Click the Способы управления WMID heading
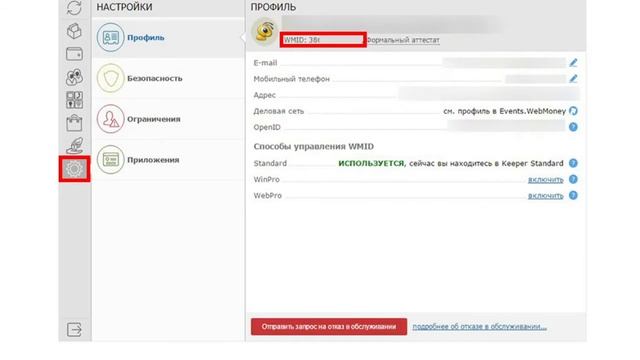The image size is (640, 360). pyautogui.click(x=313, y=146)
